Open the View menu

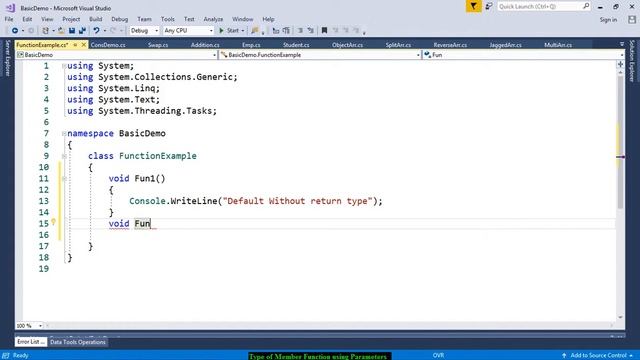[x=47, y=19]
